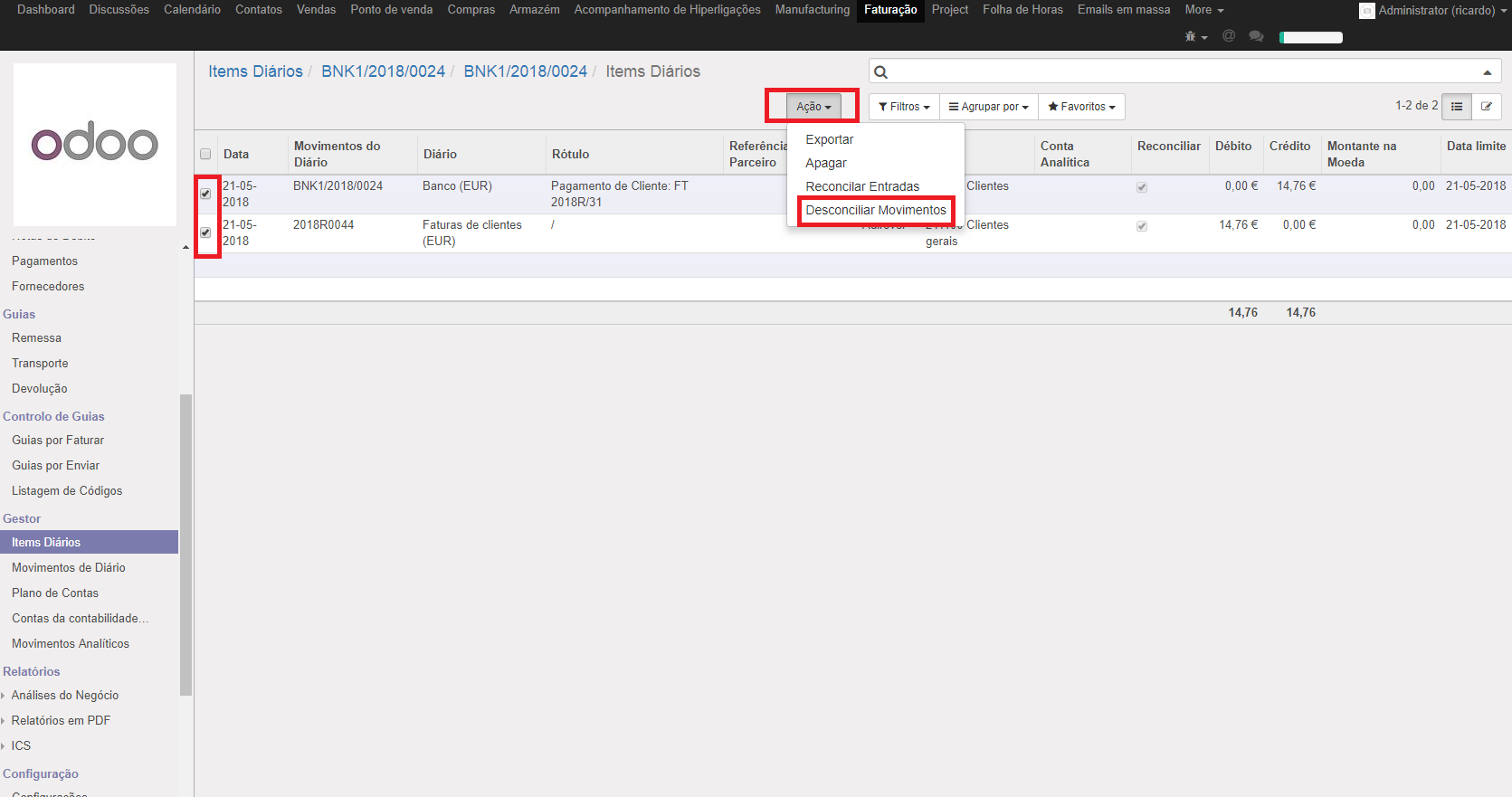Expand advanced search options arrow

pyautogui.click(x=1487, y=72)
